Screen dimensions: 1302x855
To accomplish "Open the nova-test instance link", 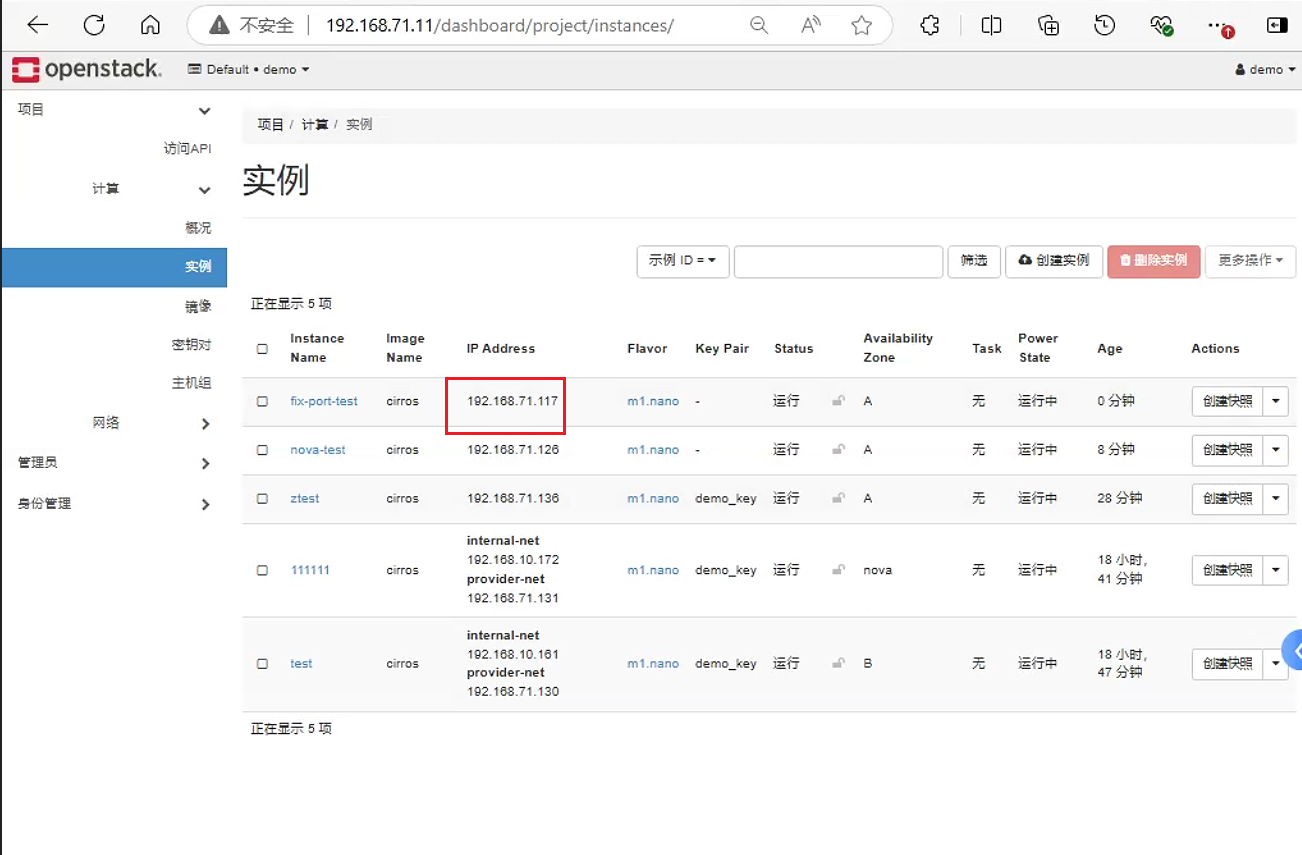I will (318, 450).
